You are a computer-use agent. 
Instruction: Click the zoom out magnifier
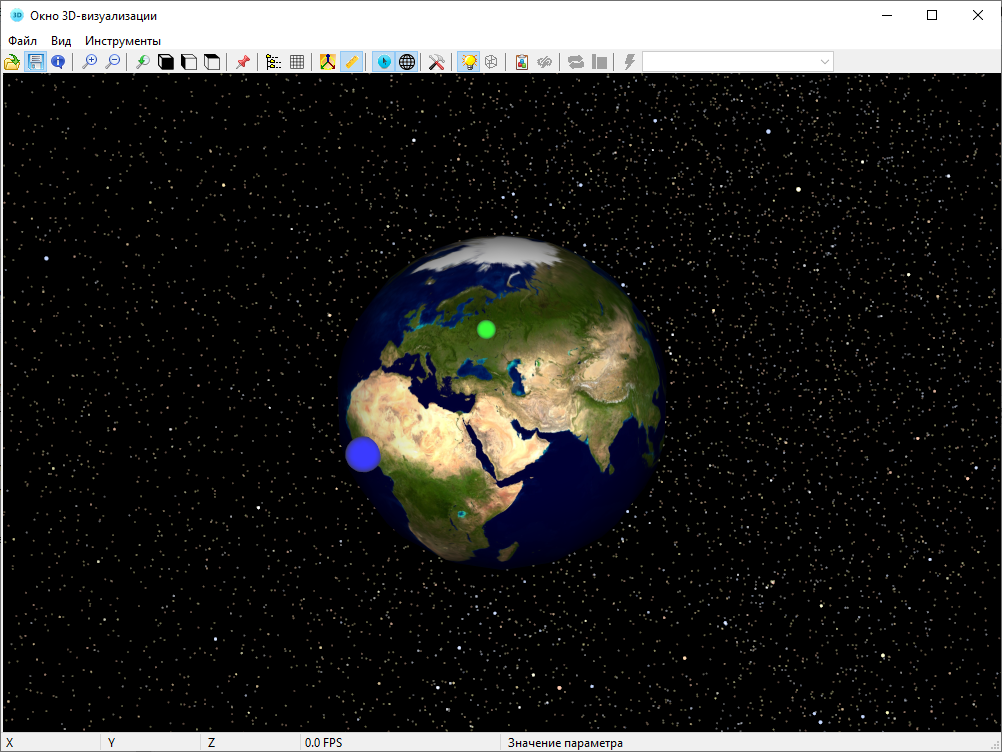click(113, 62)
